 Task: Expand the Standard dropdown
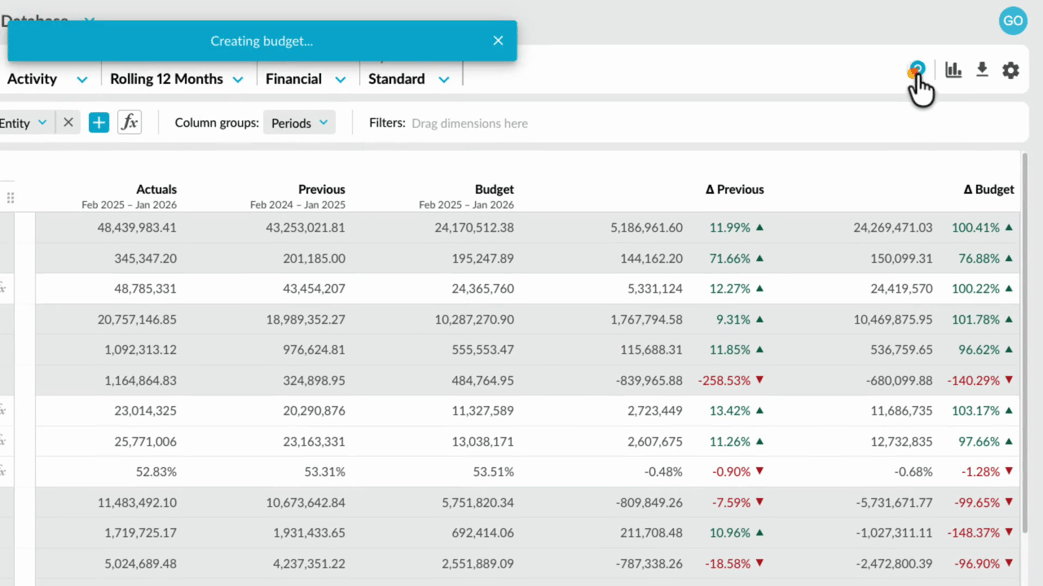(x=408, y=79)
